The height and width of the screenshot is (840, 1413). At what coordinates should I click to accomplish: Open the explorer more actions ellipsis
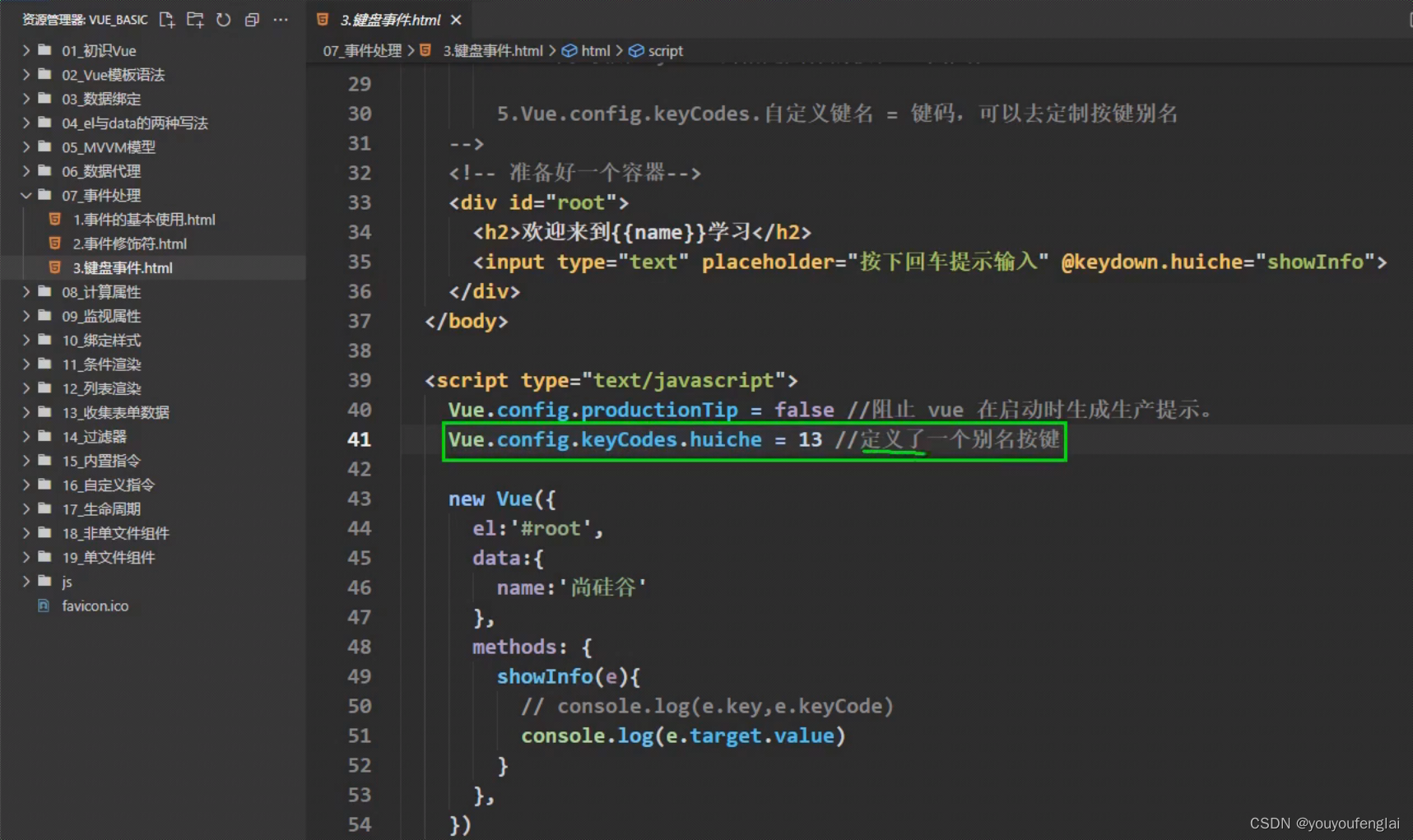coord(281,20)
